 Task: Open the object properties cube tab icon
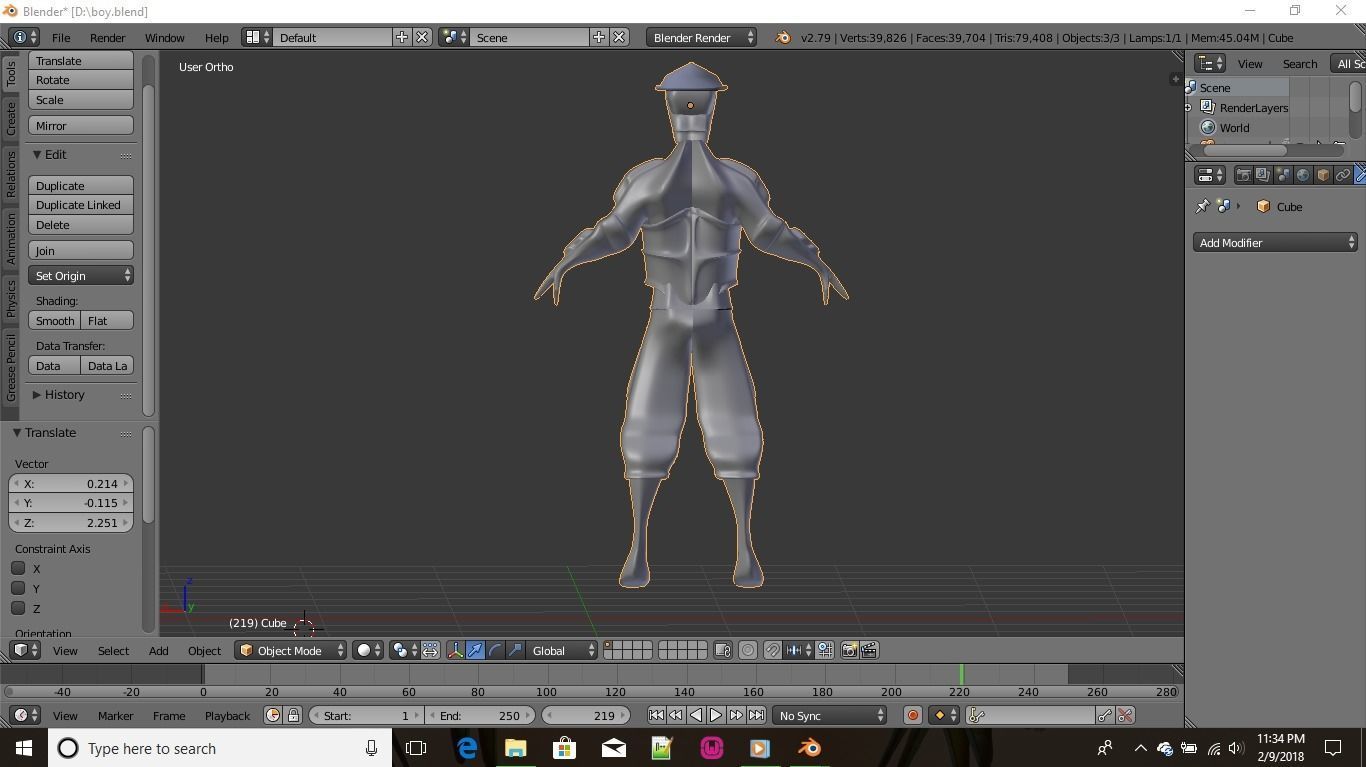click(1323, 175)
